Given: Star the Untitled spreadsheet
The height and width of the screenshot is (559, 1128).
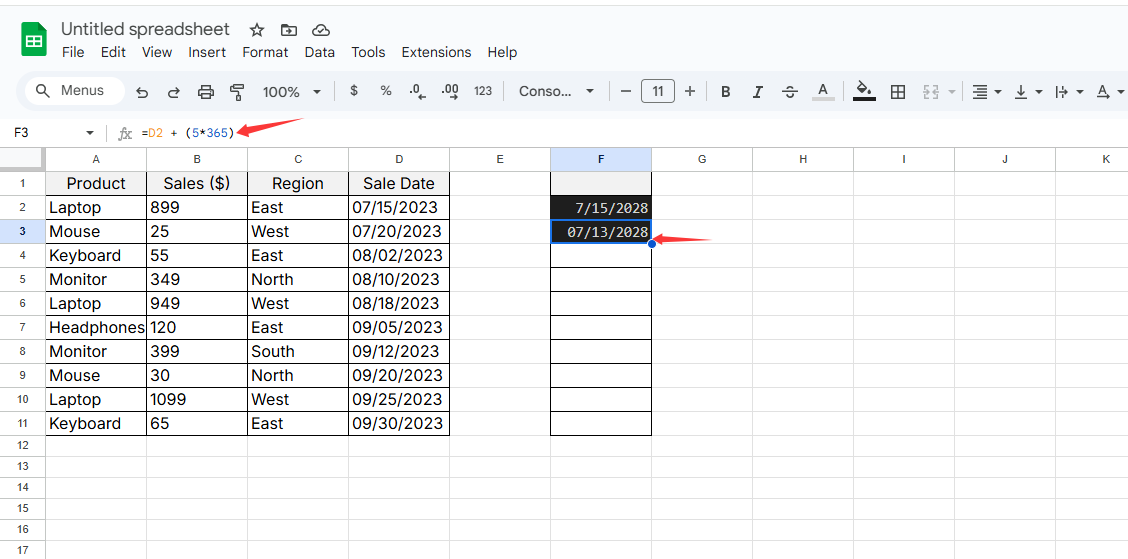Looking at the screenshot, I should [x=257, y=30].
